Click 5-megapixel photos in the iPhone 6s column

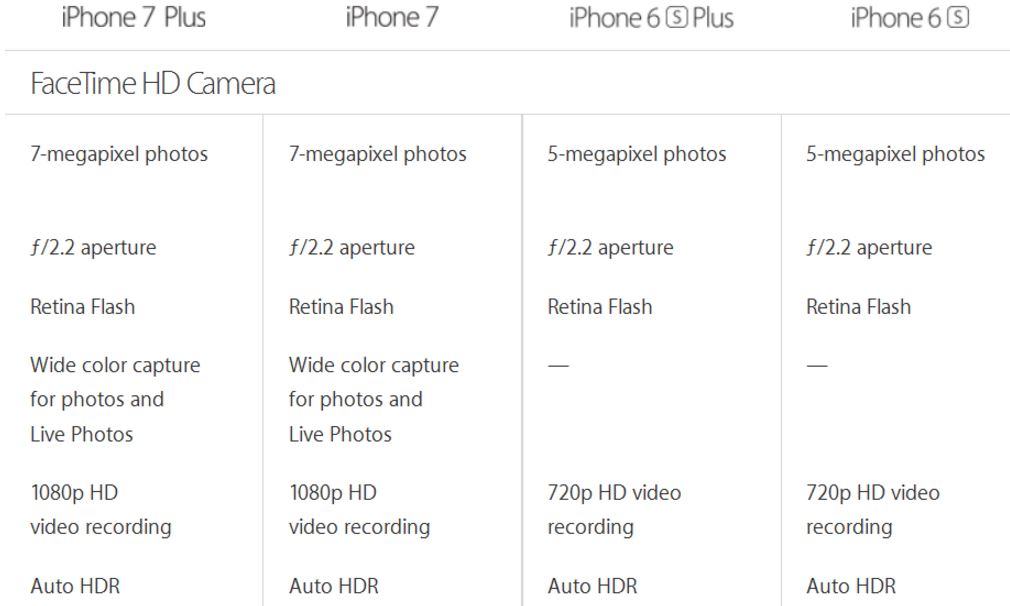pos(895,154)
